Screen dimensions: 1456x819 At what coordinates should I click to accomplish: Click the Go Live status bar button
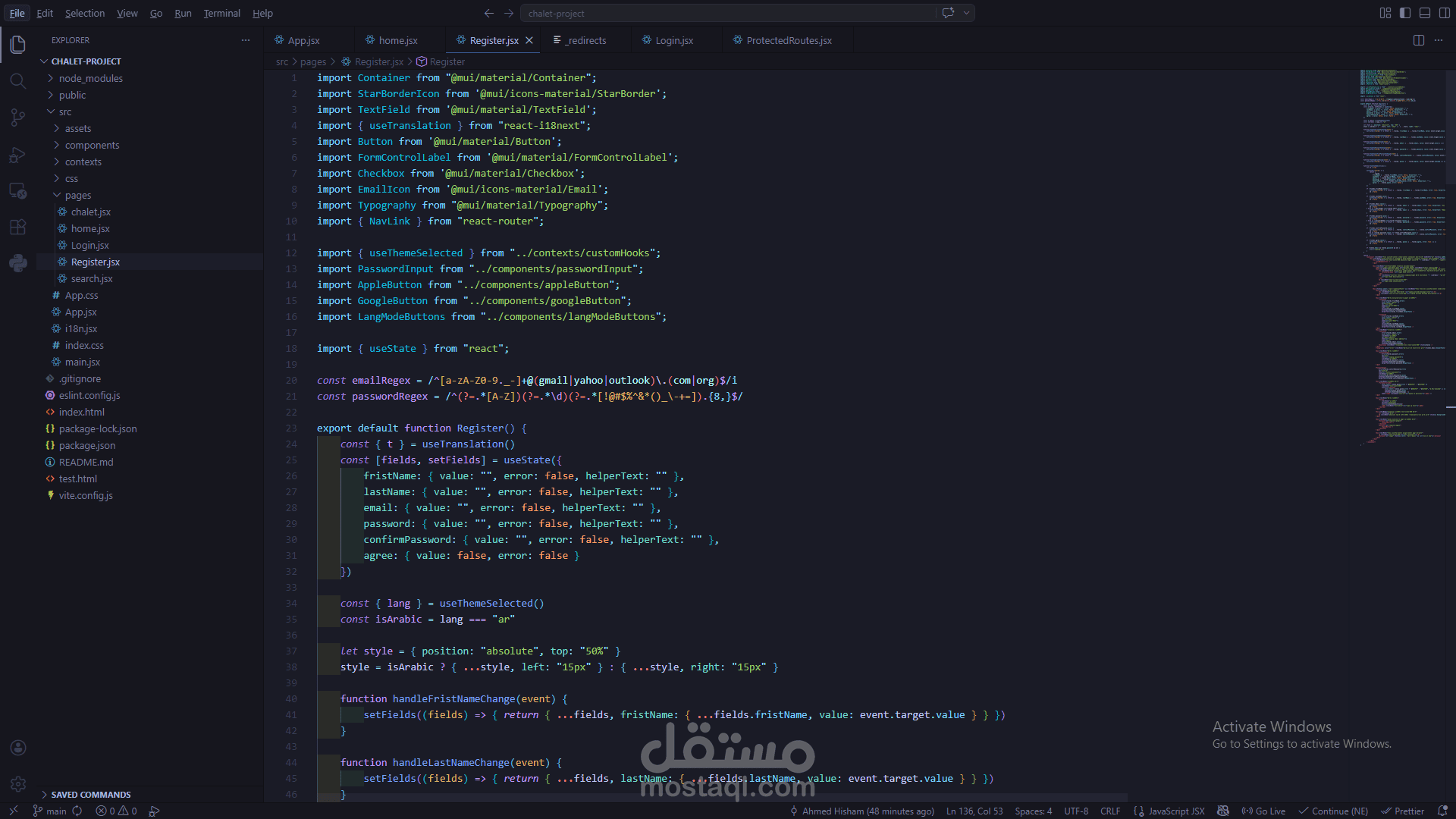tap(1263, 811)
